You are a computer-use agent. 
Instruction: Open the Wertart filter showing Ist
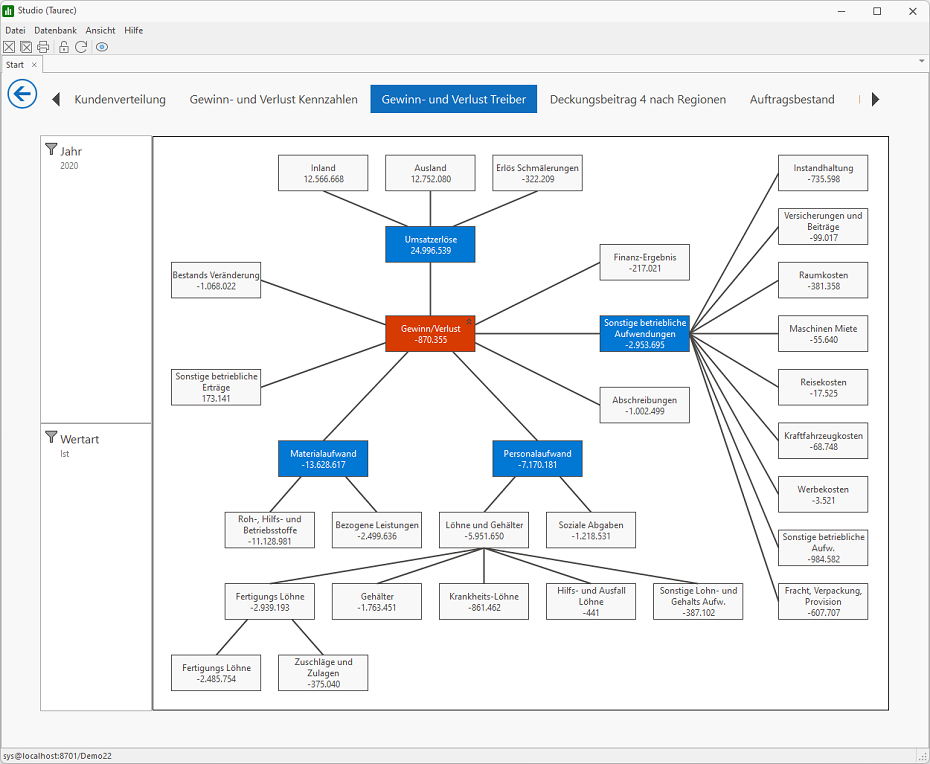point(96,567)
